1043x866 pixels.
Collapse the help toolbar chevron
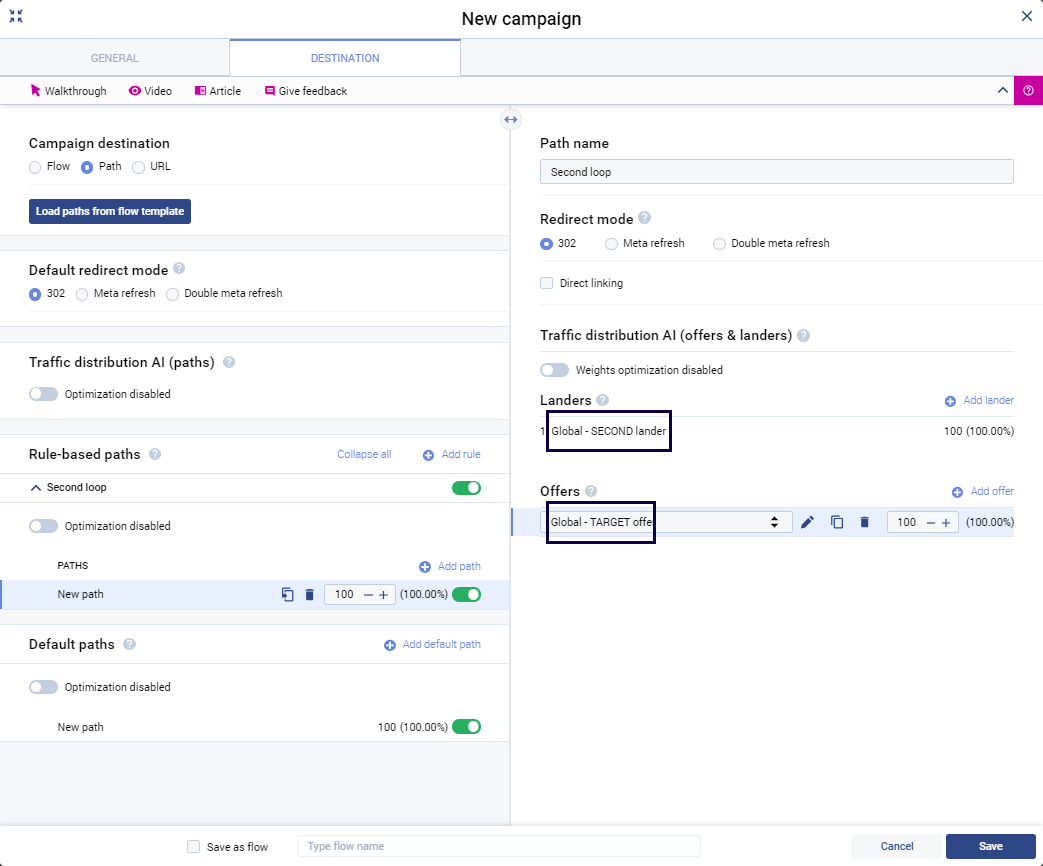click(1002, 90)
